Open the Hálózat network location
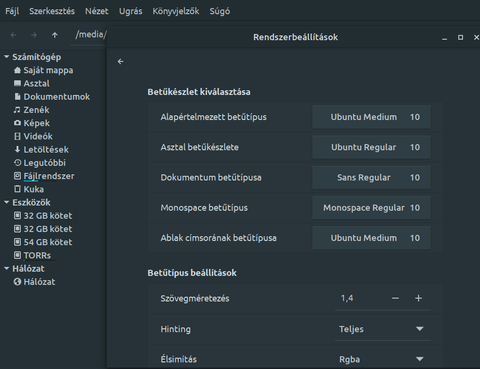Image resolution: width=480 pixels, height=369 pixels. pos(34,282)
